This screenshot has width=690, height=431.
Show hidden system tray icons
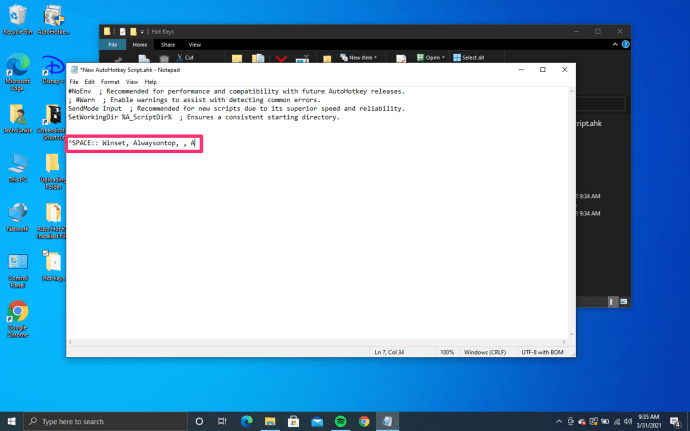click(x=559, y=421)
